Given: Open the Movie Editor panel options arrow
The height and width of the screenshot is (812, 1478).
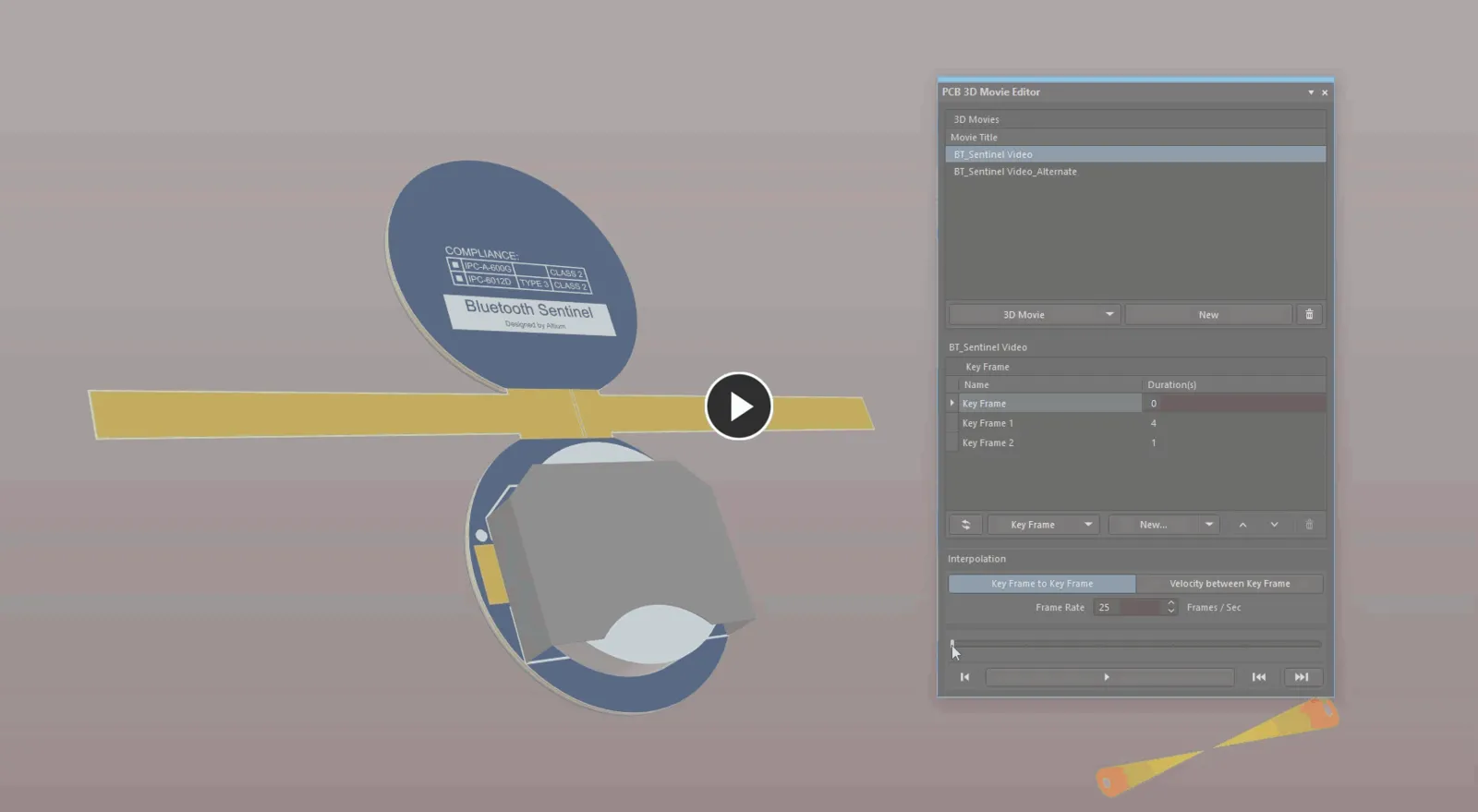Looking at the screenshot, I should pyautogui.click(x=1310, y=92).
